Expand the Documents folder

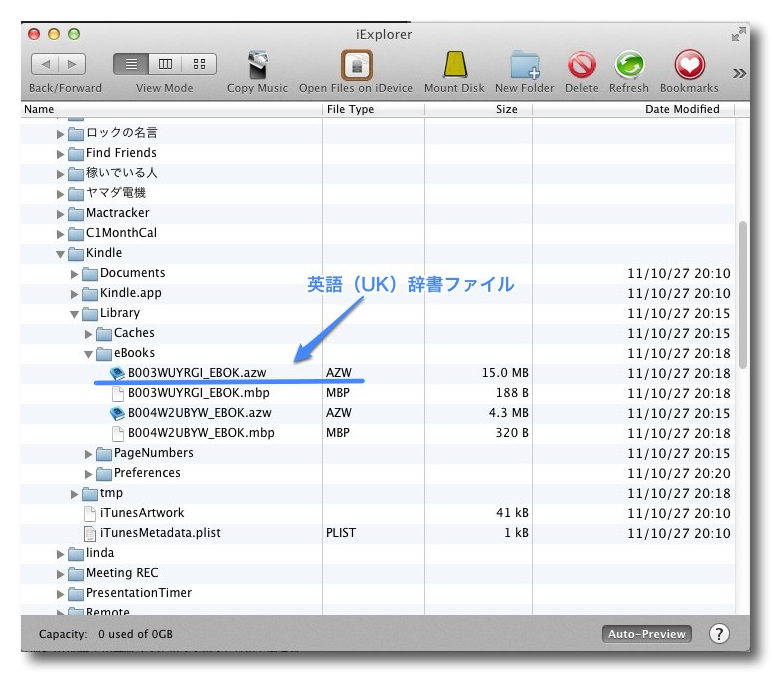74,274
